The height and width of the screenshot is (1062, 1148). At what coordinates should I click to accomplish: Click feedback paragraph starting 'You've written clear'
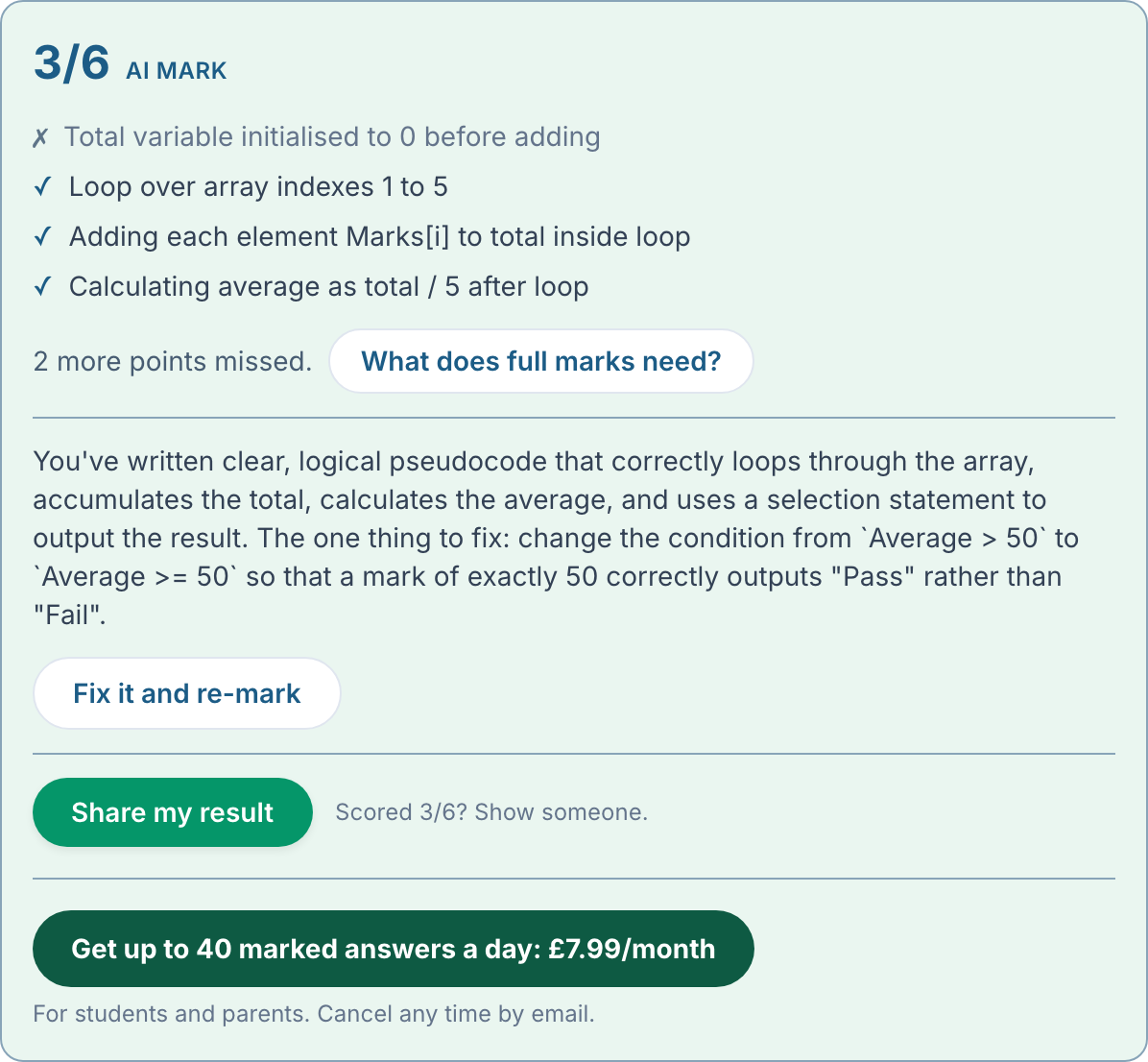[x=557, y=539]
